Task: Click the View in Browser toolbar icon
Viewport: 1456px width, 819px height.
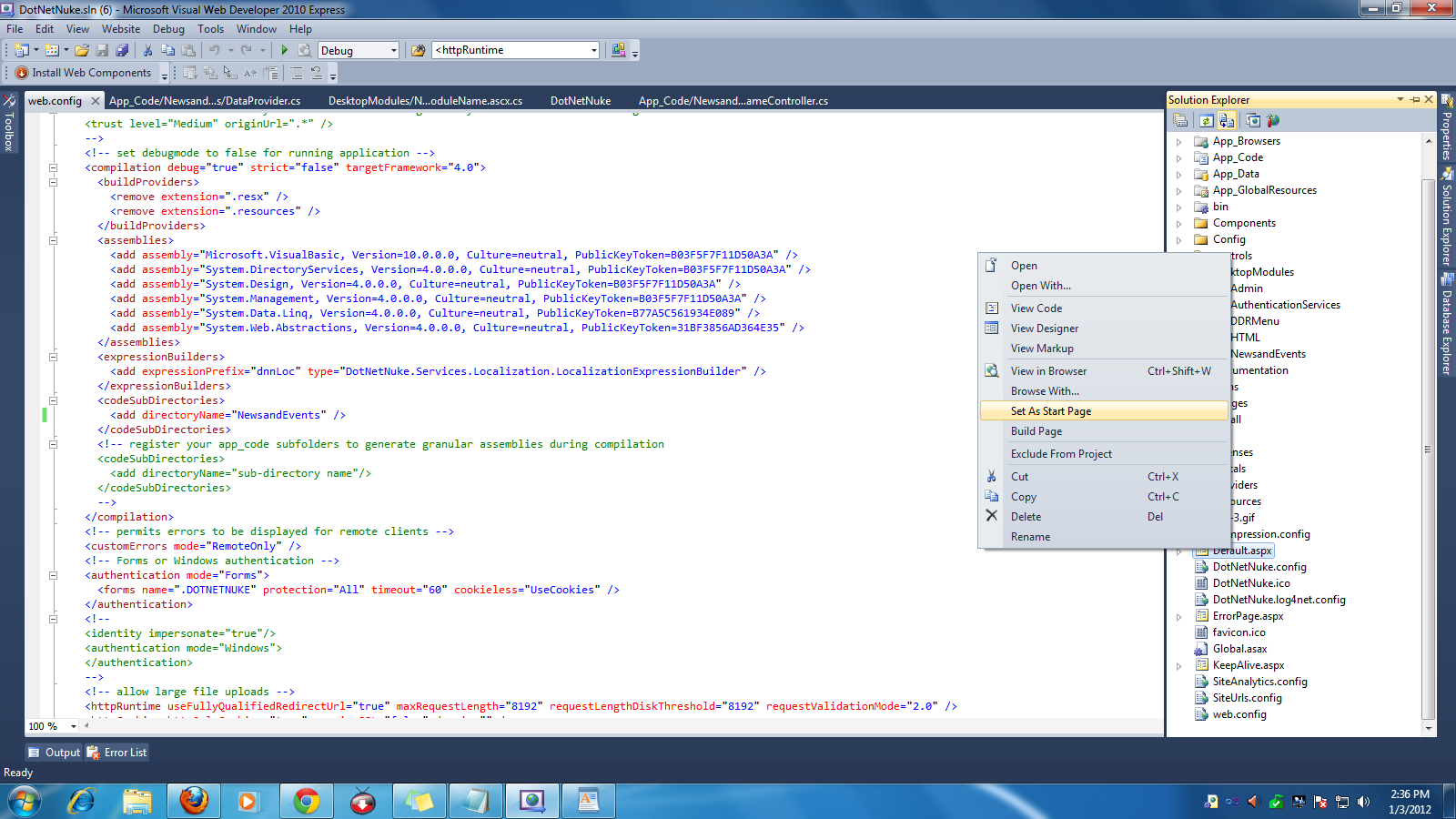Action: click(x=305, y=50)
